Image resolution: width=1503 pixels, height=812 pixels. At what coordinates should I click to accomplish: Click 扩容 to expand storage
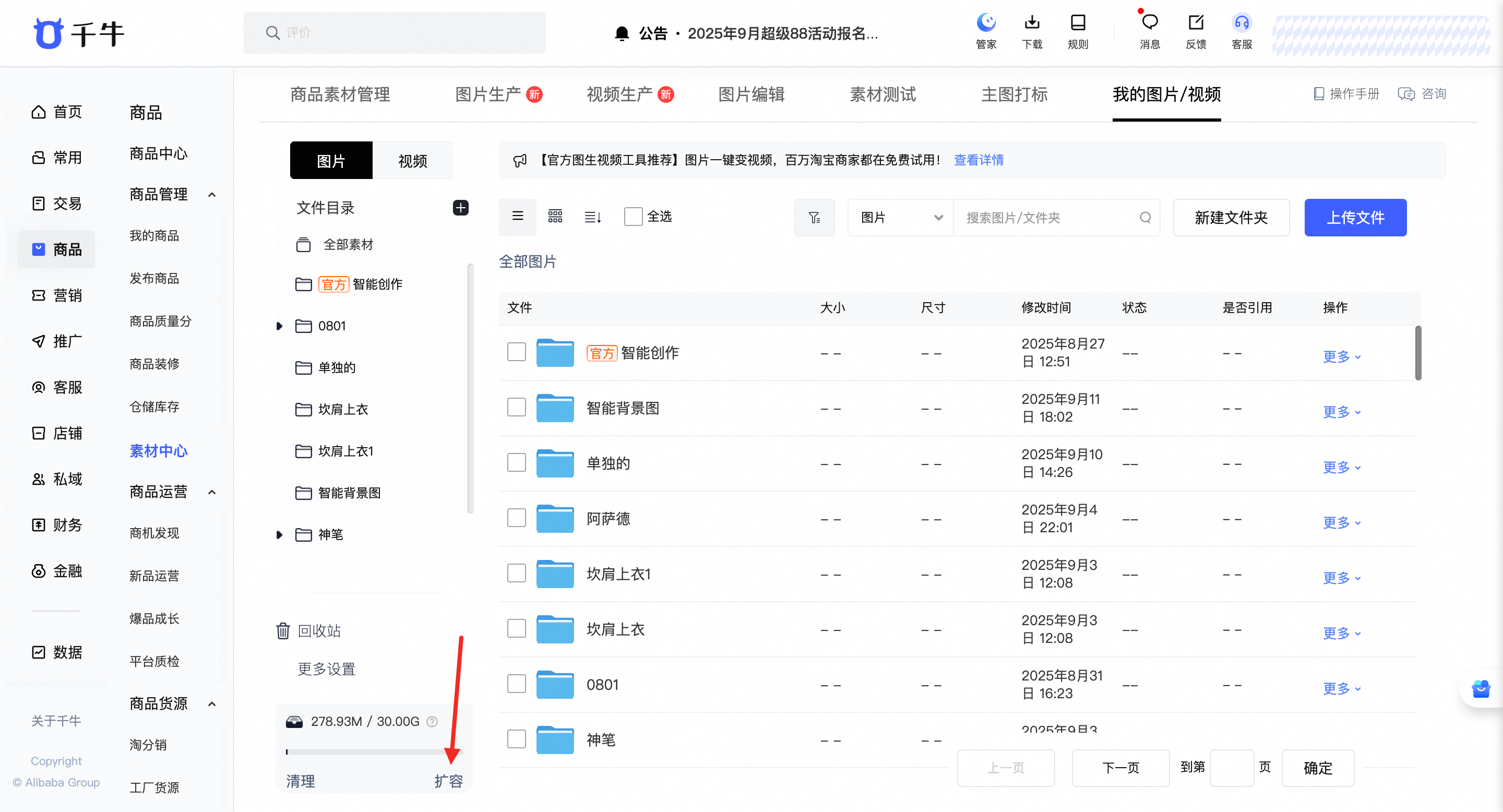448,781
